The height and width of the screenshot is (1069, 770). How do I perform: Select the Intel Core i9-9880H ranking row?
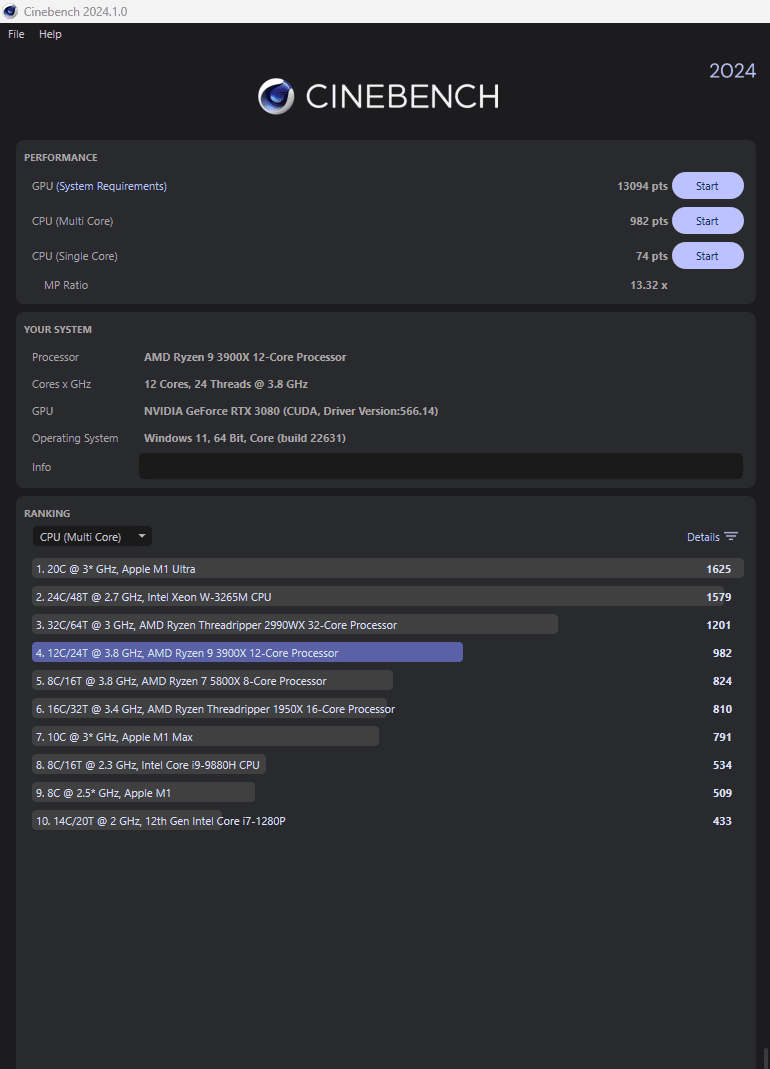tap(387, 765)
